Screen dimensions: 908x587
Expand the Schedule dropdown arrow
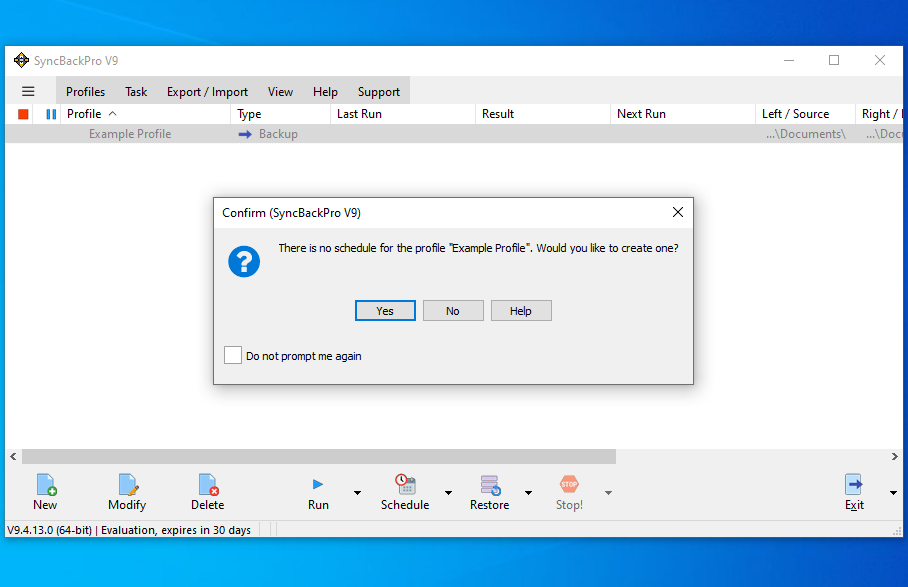[x=448, y=493]
